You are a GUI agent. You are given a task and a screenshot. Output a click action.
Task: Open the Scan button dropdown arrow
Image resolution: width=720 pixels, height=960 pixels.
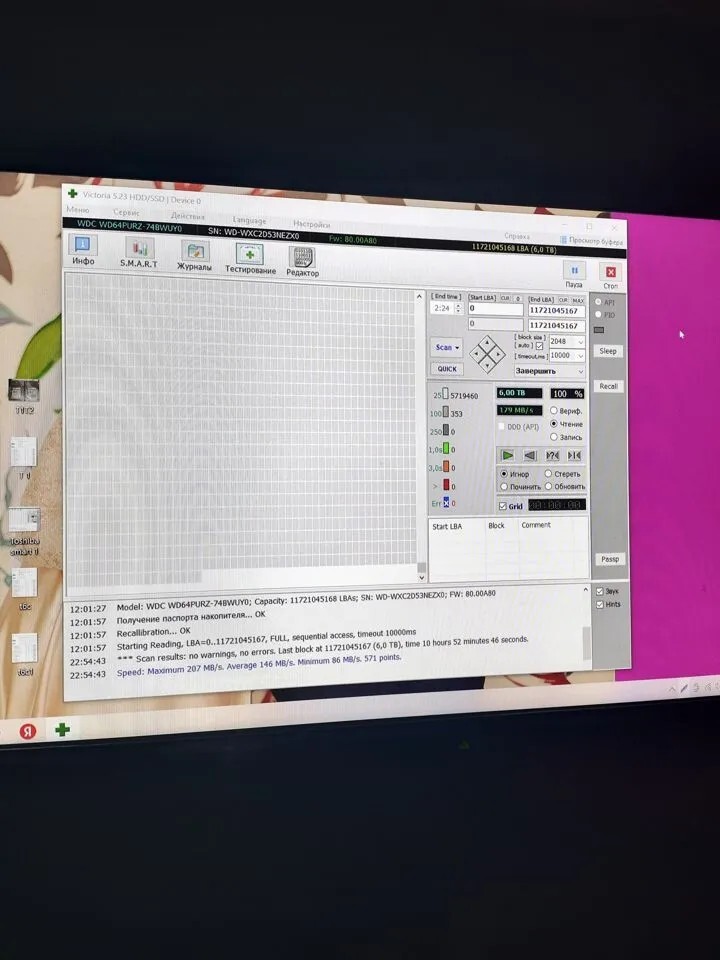pos(457,348)
